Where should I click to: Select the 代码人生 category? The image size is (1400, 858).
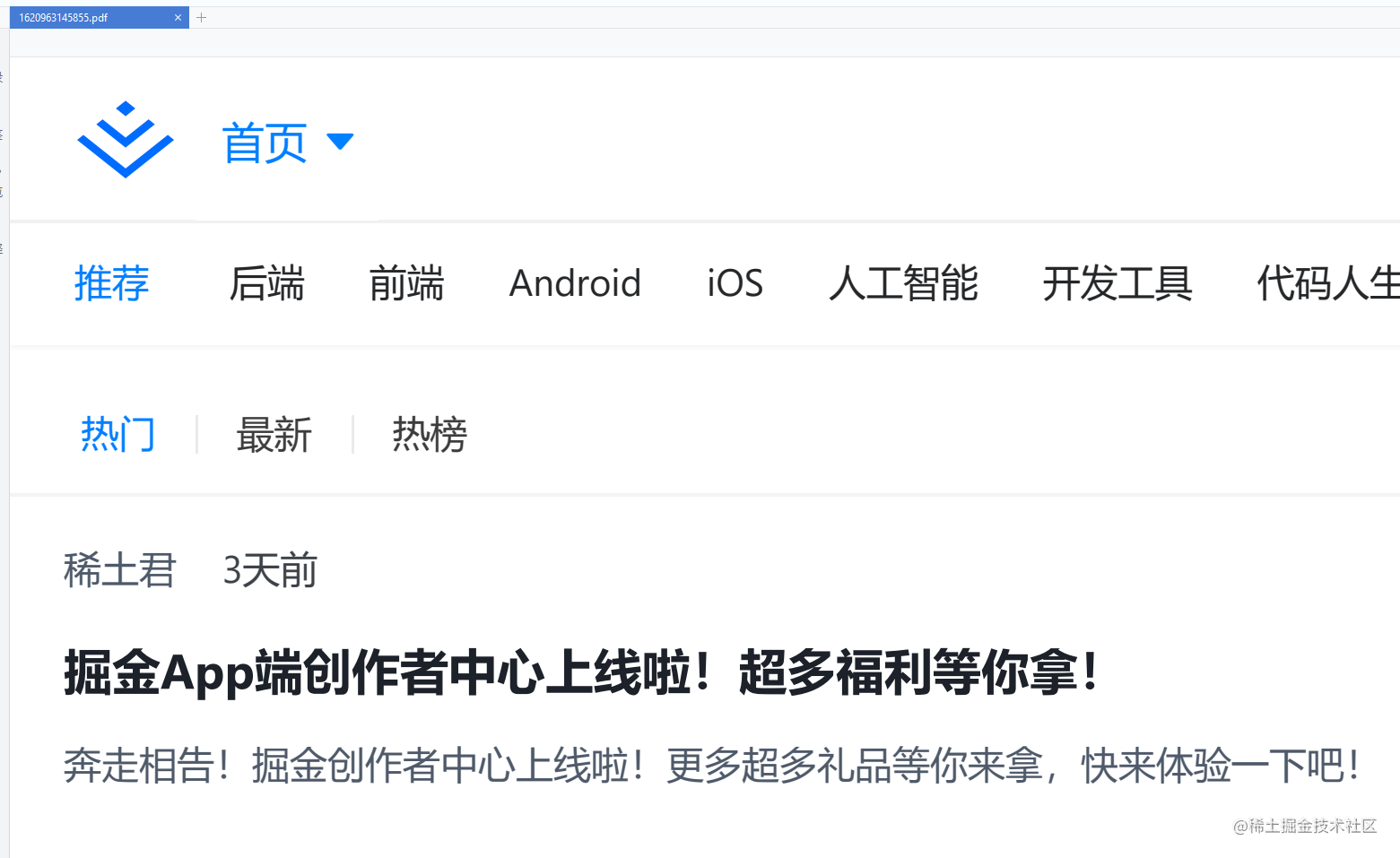(x=1327, y=283)
